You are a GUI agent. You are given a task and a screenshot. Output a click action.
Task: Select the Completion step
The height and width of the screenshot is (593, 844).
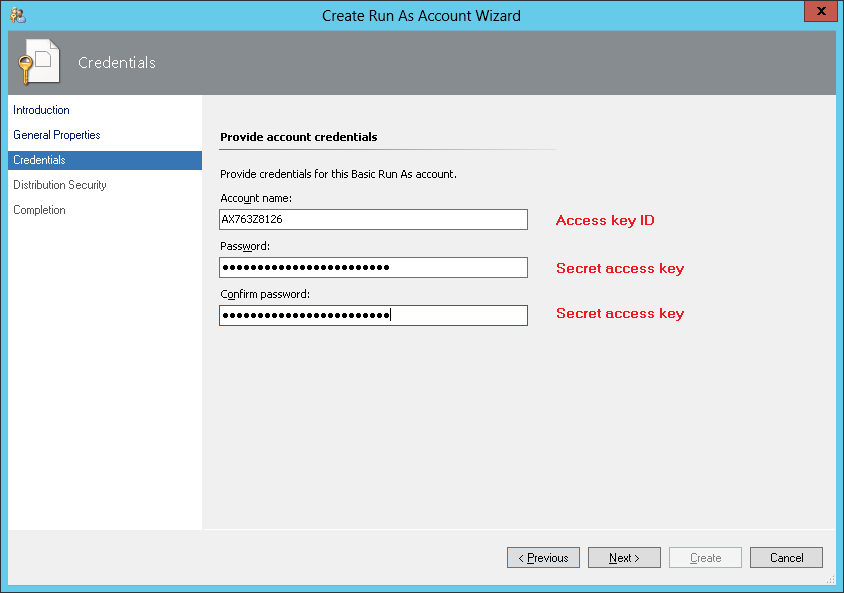point(40,210)
